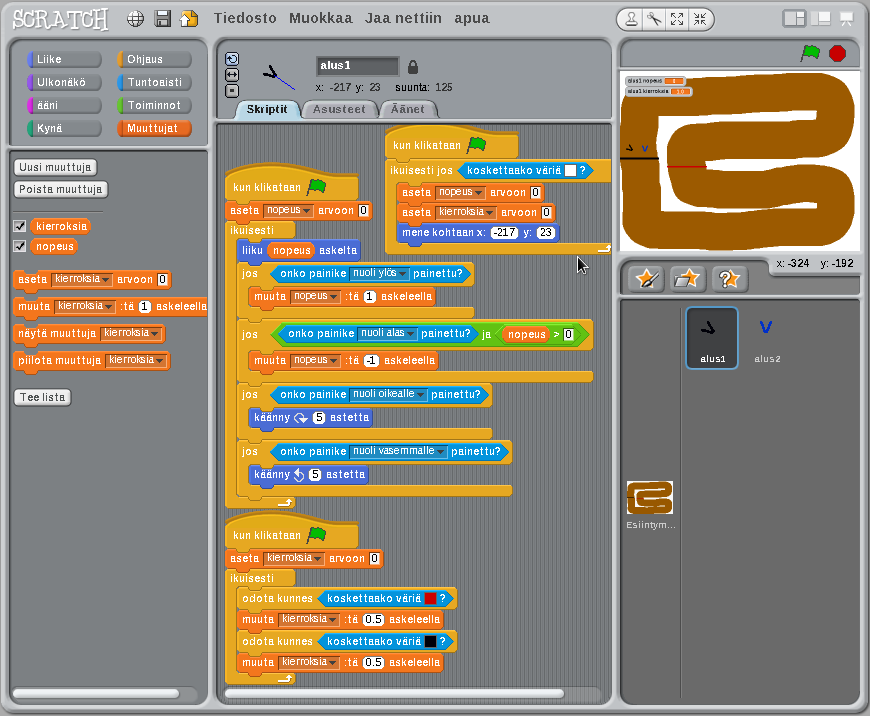The height and width of the screenshot is (716, 870).
Task: Pick the red color in koskettaako väriä
Action: [x=430, y=598]
